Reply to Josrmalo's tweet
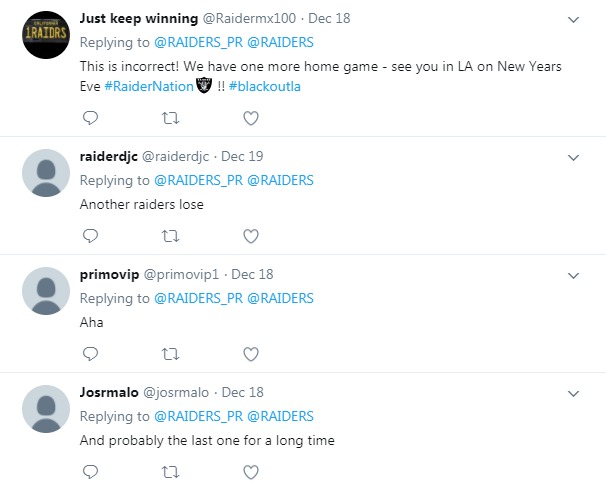The width and height of the screenshot is (606, 486). click(x=90, y=470)
